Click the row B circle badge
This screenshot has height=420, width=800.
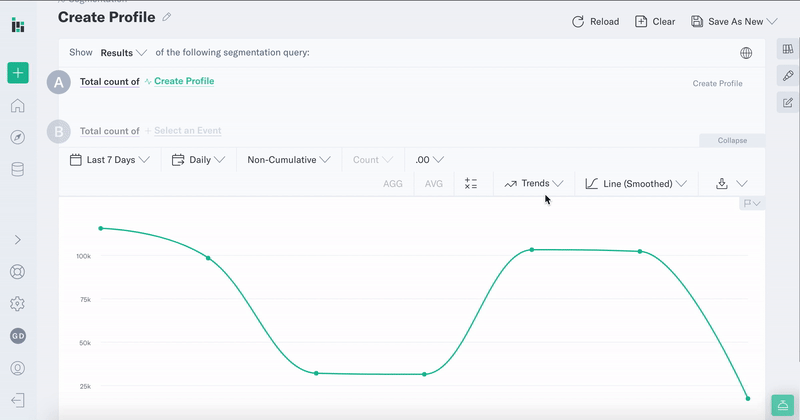point(59,132)
